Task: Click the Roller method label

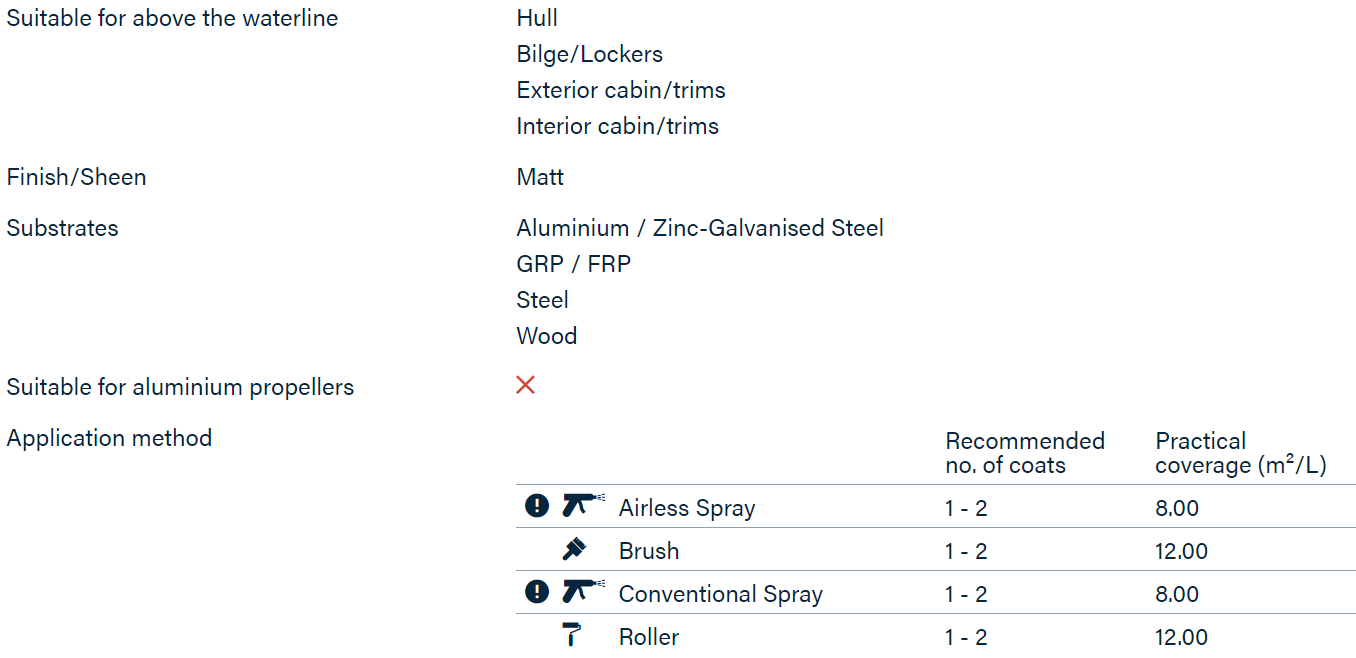Action: click(649, 637)
